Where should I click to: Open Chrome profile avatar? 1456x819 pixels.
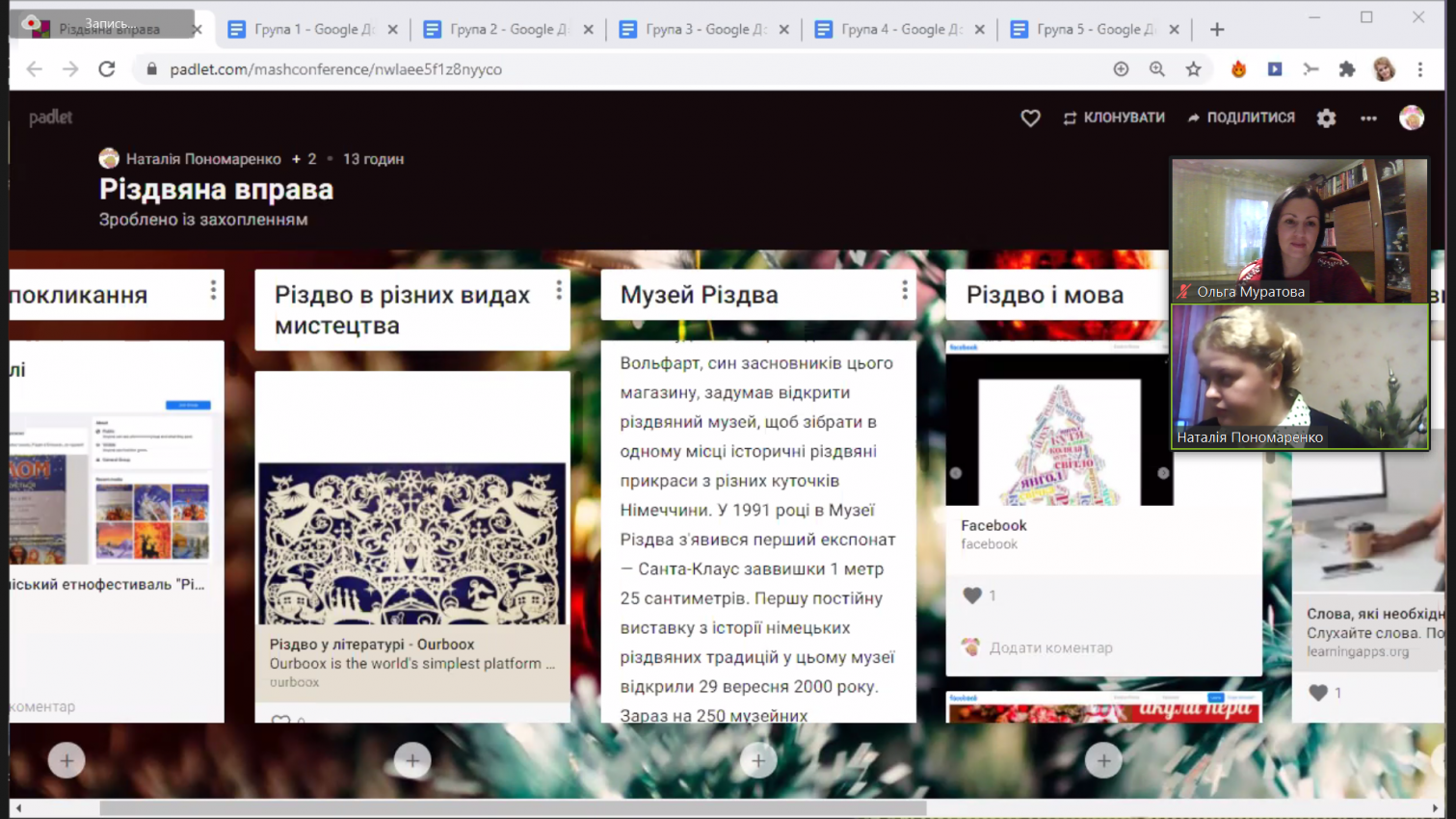click(1384, 69)
